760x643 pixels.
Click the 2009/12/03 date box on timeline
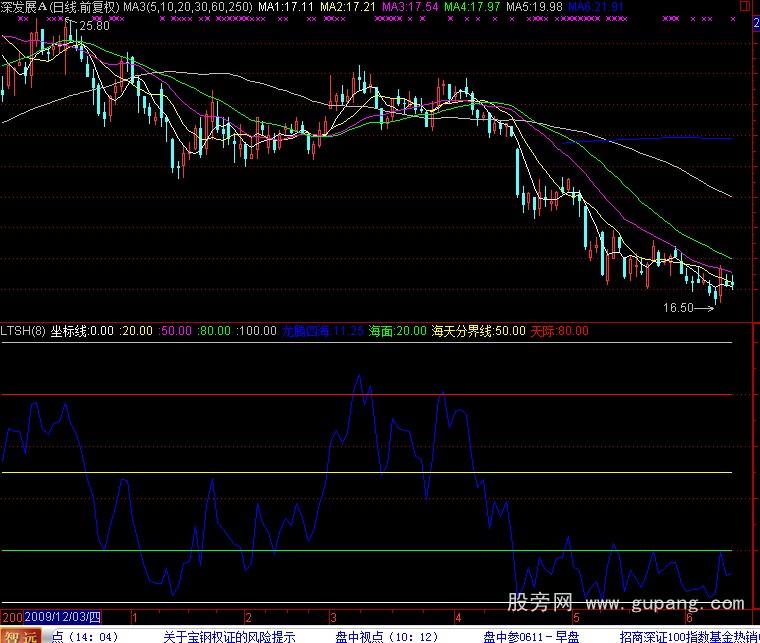(65, 616)
